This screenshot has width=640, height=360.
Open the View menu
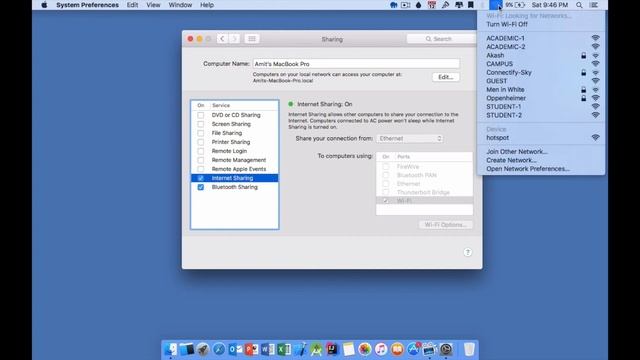tap(153, 5)
